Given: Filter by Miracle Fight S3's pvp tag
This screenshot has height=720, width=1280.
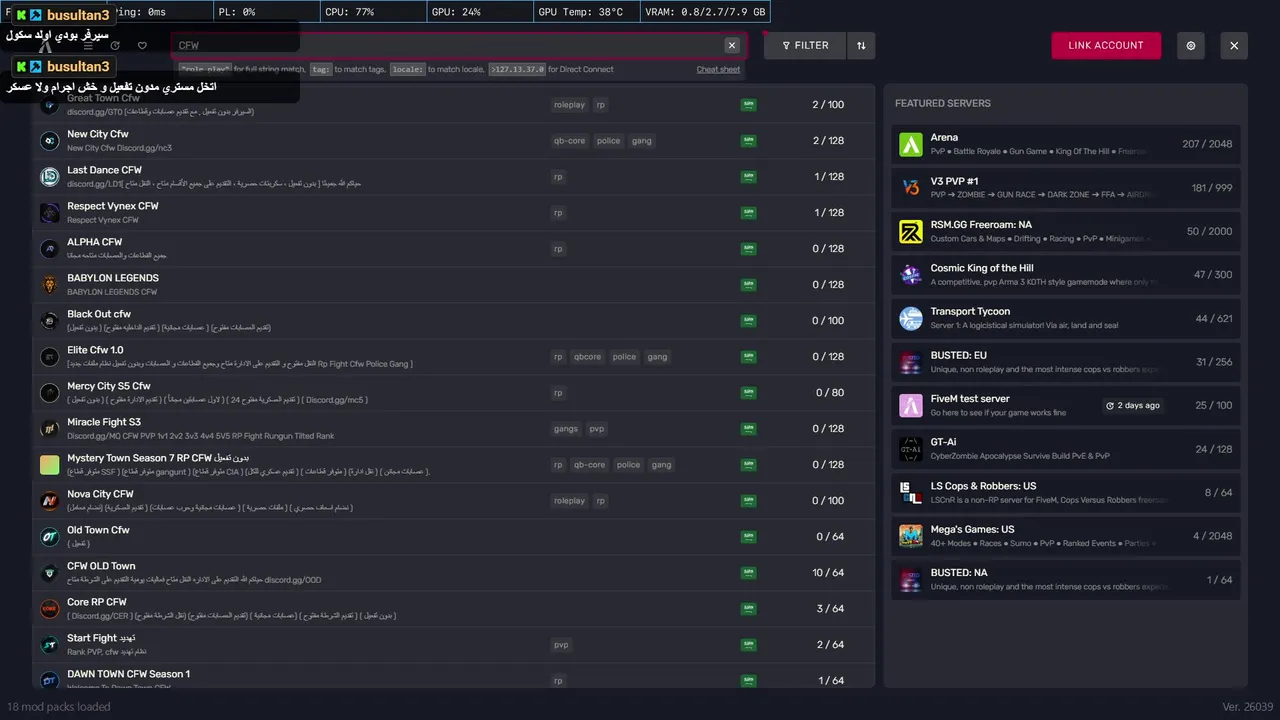Looking at the screenshot, I should (597, 429).
